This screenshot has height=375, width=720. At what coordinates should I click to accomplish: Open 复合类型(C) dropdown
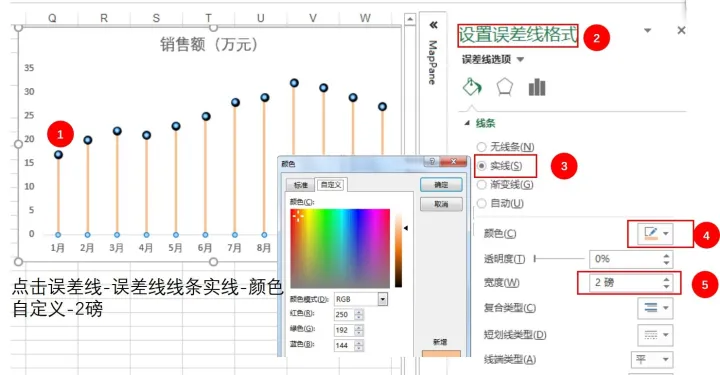[x=656, y=308]
